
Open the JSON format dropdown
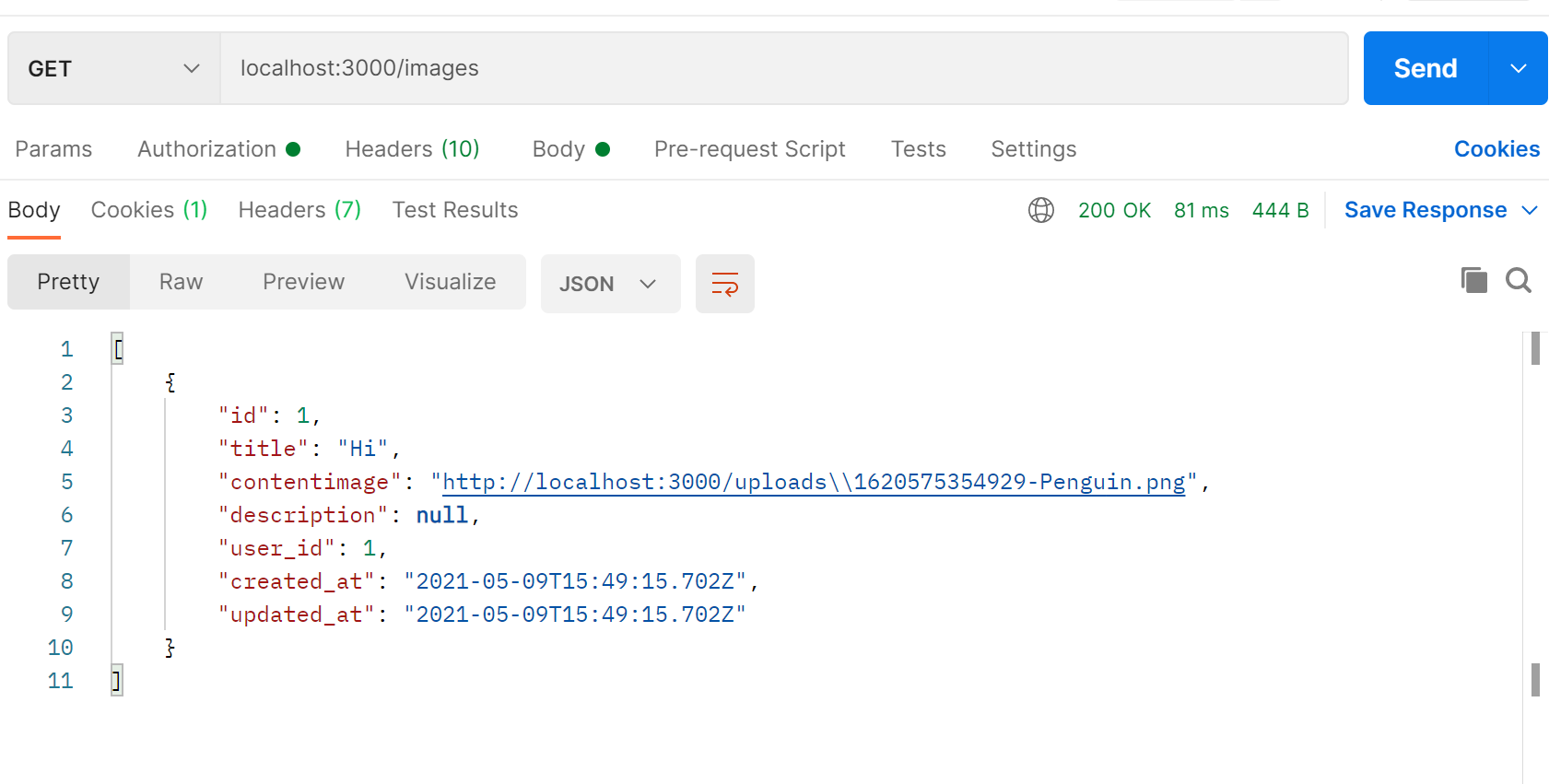point(610,284)
